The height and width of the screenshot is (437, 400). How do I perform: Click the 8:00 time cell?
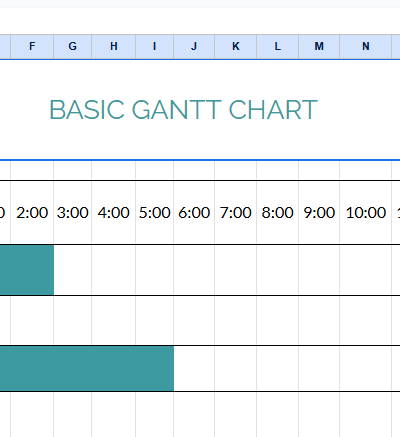pyautogui.click(x=278, y=213)
